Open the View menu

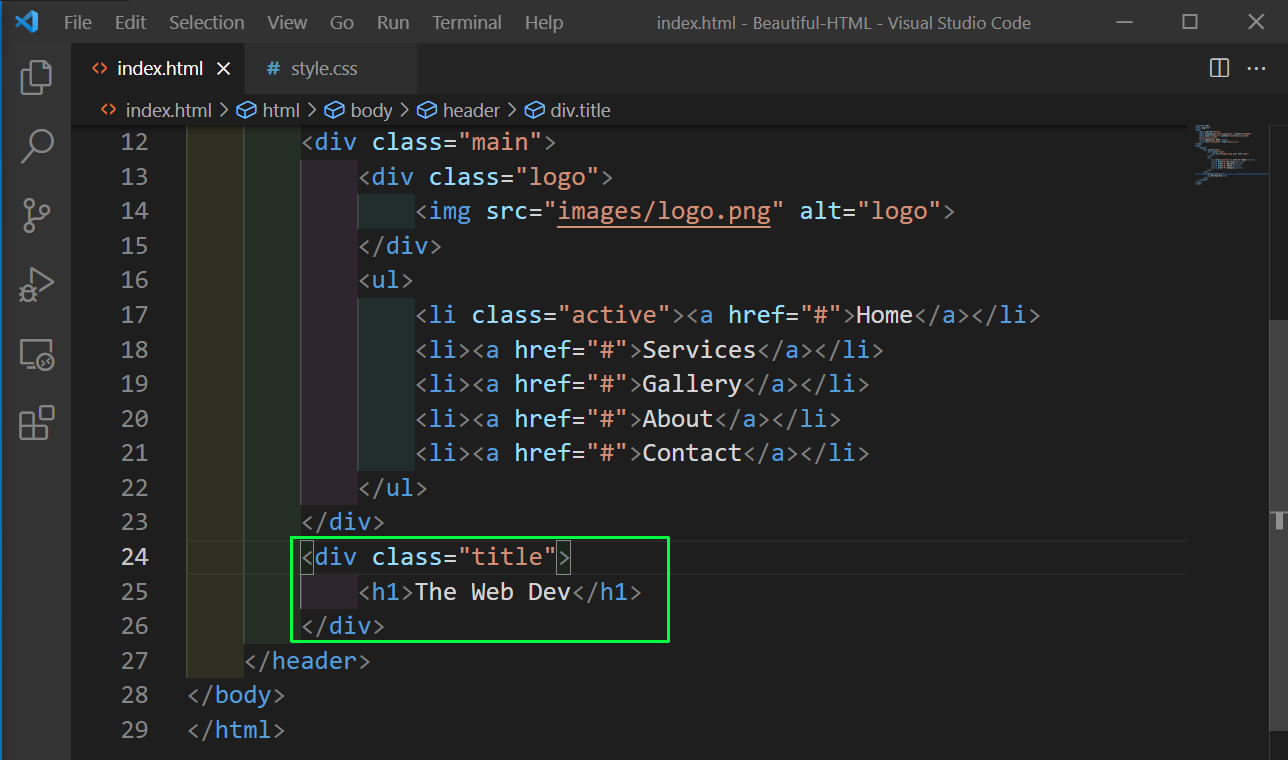coord(287,22)
